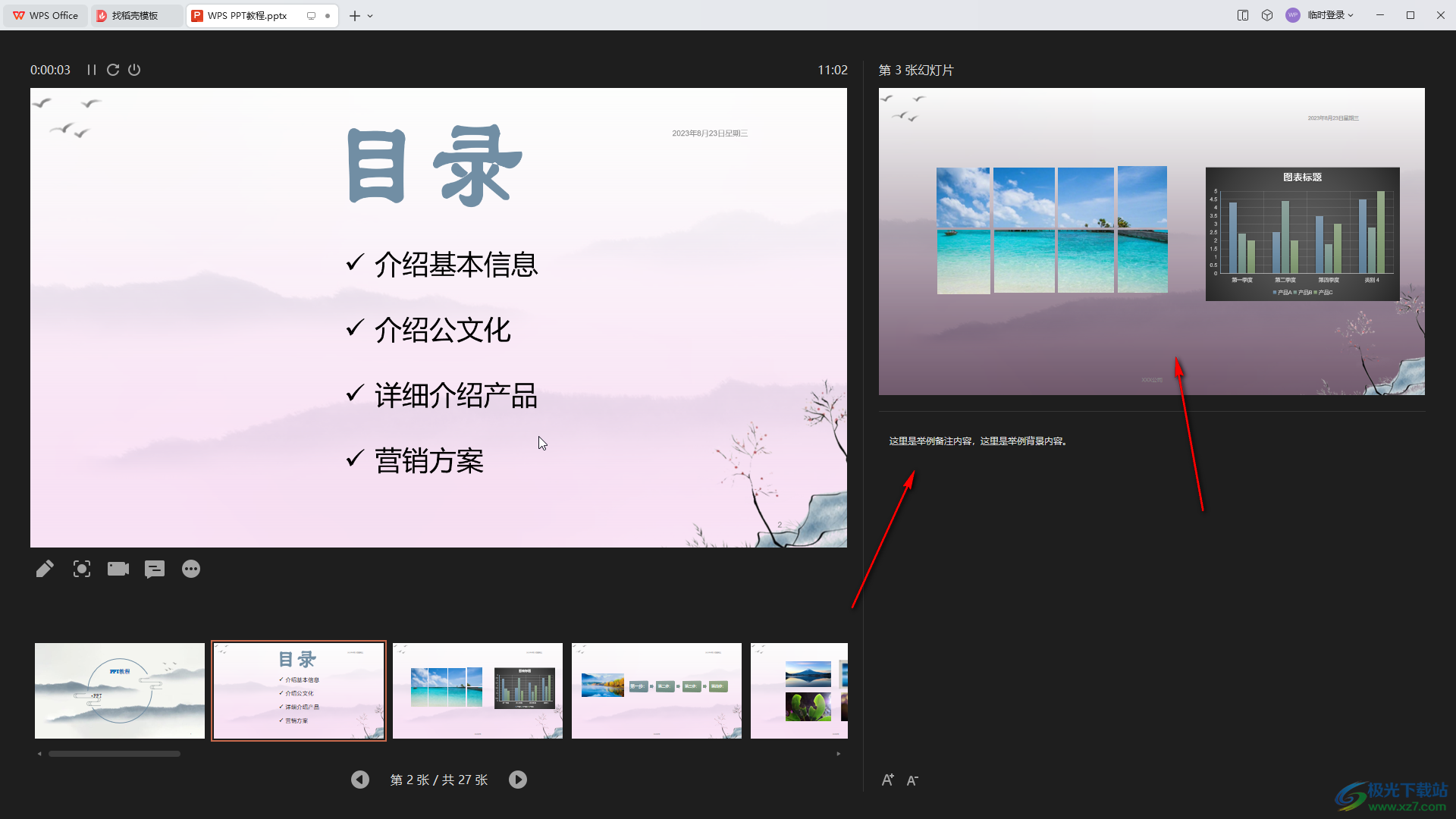The height and width of the screenshot is (819, 1456).
Task: Select the pen annotation tool
Action: tap(45, 569)
